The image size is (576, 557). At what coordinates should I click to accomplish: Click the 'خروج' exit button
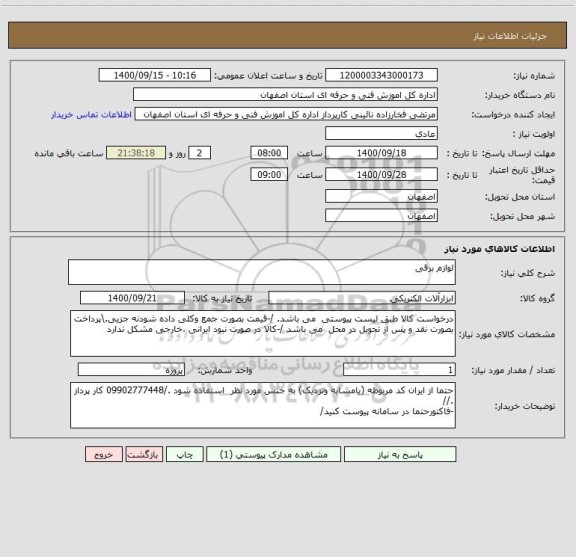pos(104,454)
